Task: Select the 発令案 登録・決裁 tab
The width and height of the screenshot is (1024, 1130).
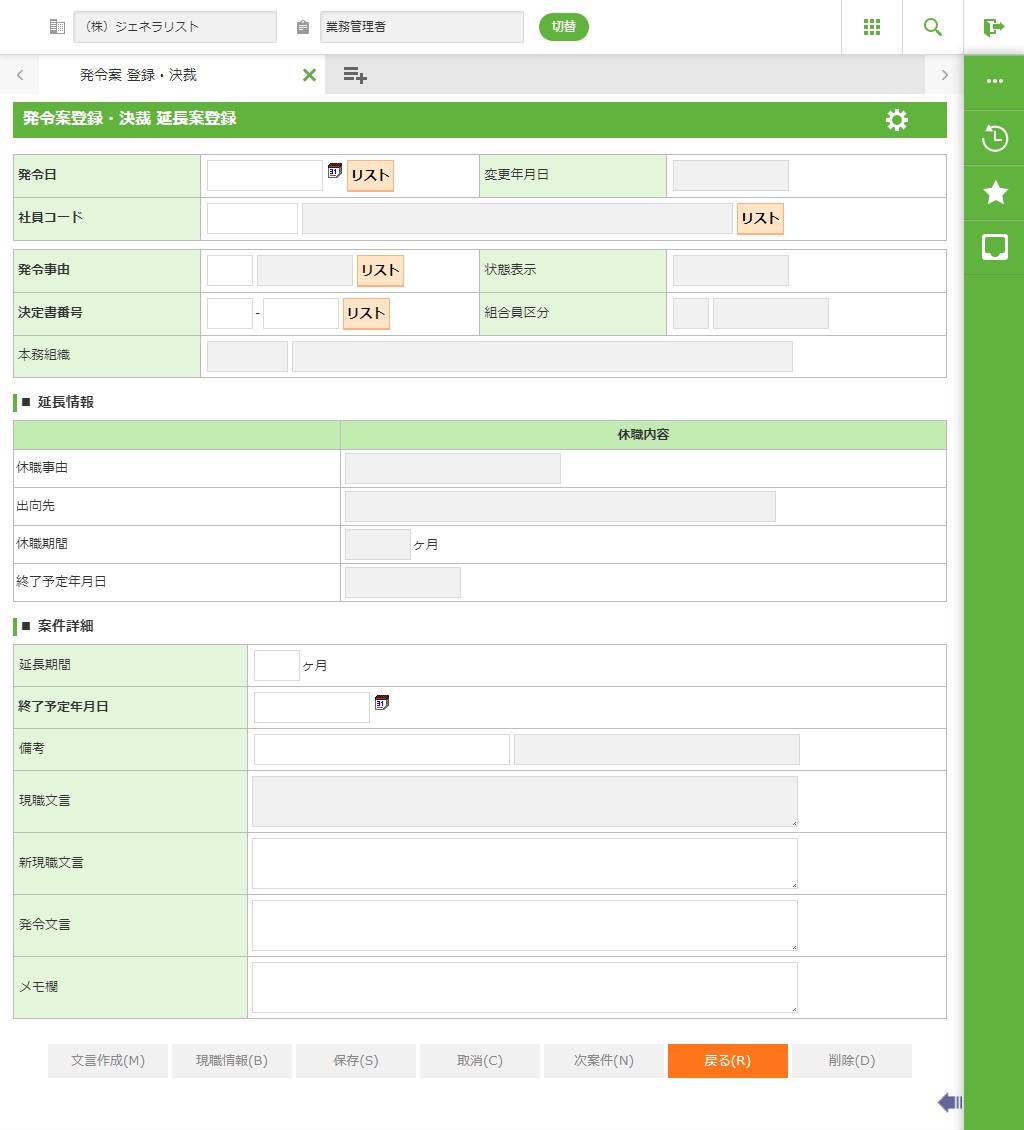Action: tap(138, 75)
